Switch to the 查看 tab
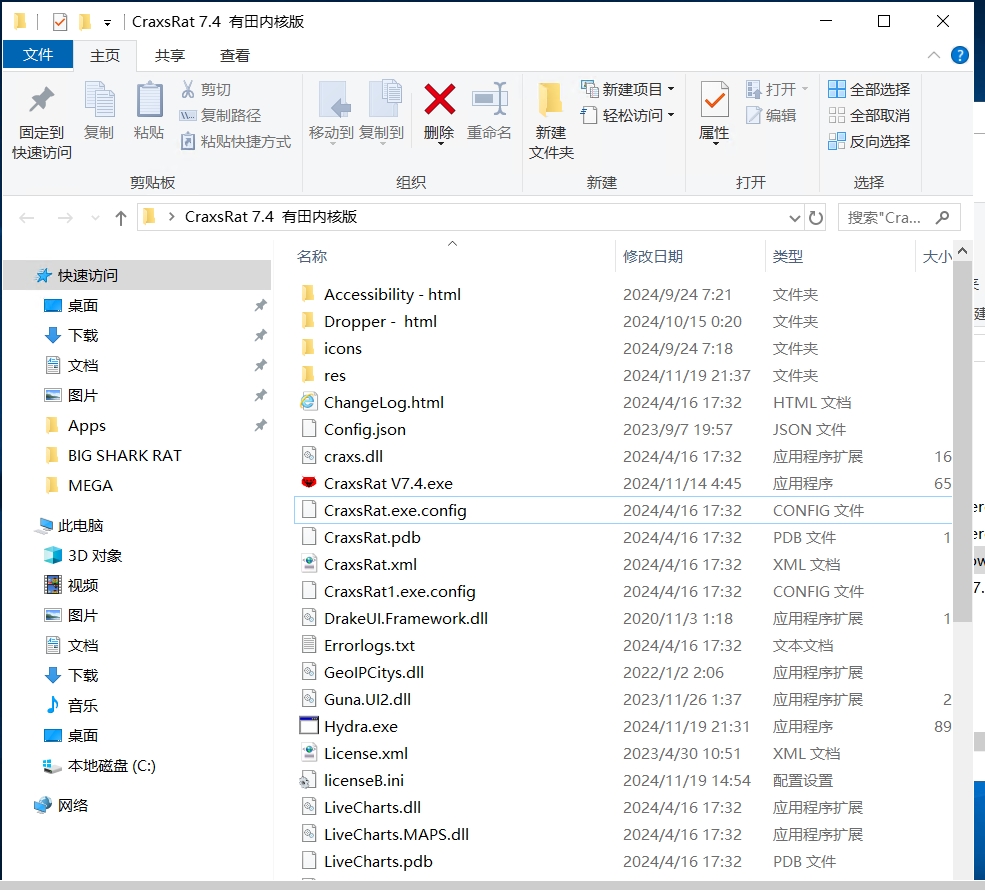Viewport: 985px width, 890px height. [235, 56]
